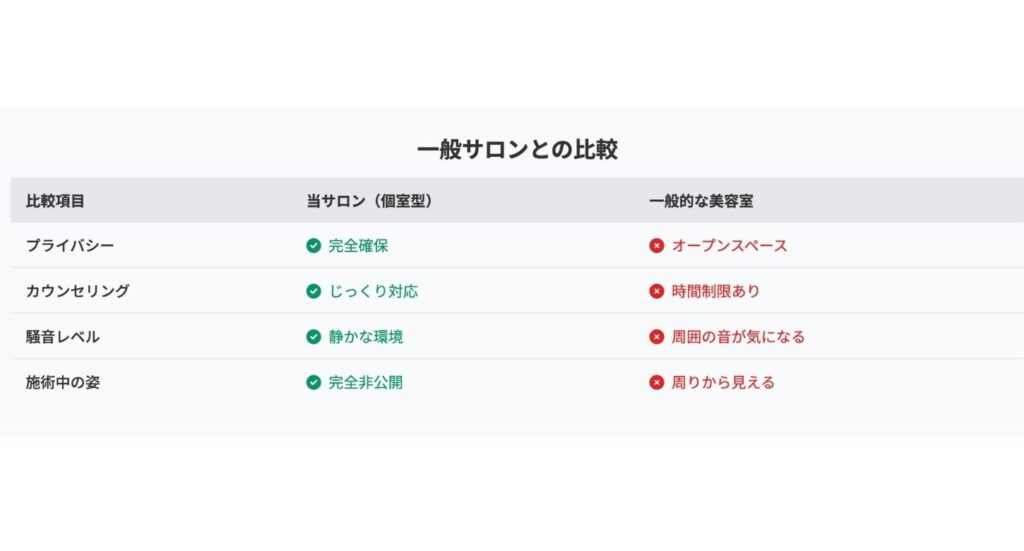Click the 当サロン（個室型） column header
This screenshot has width=1024, height=551.
[372, 201]
